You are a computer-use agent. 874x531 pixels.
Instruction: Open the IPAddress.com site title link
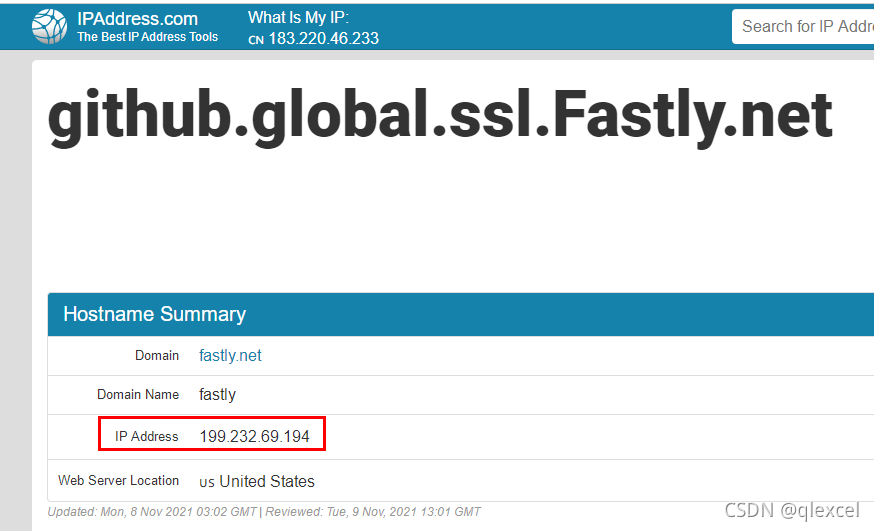click(137, 19)
